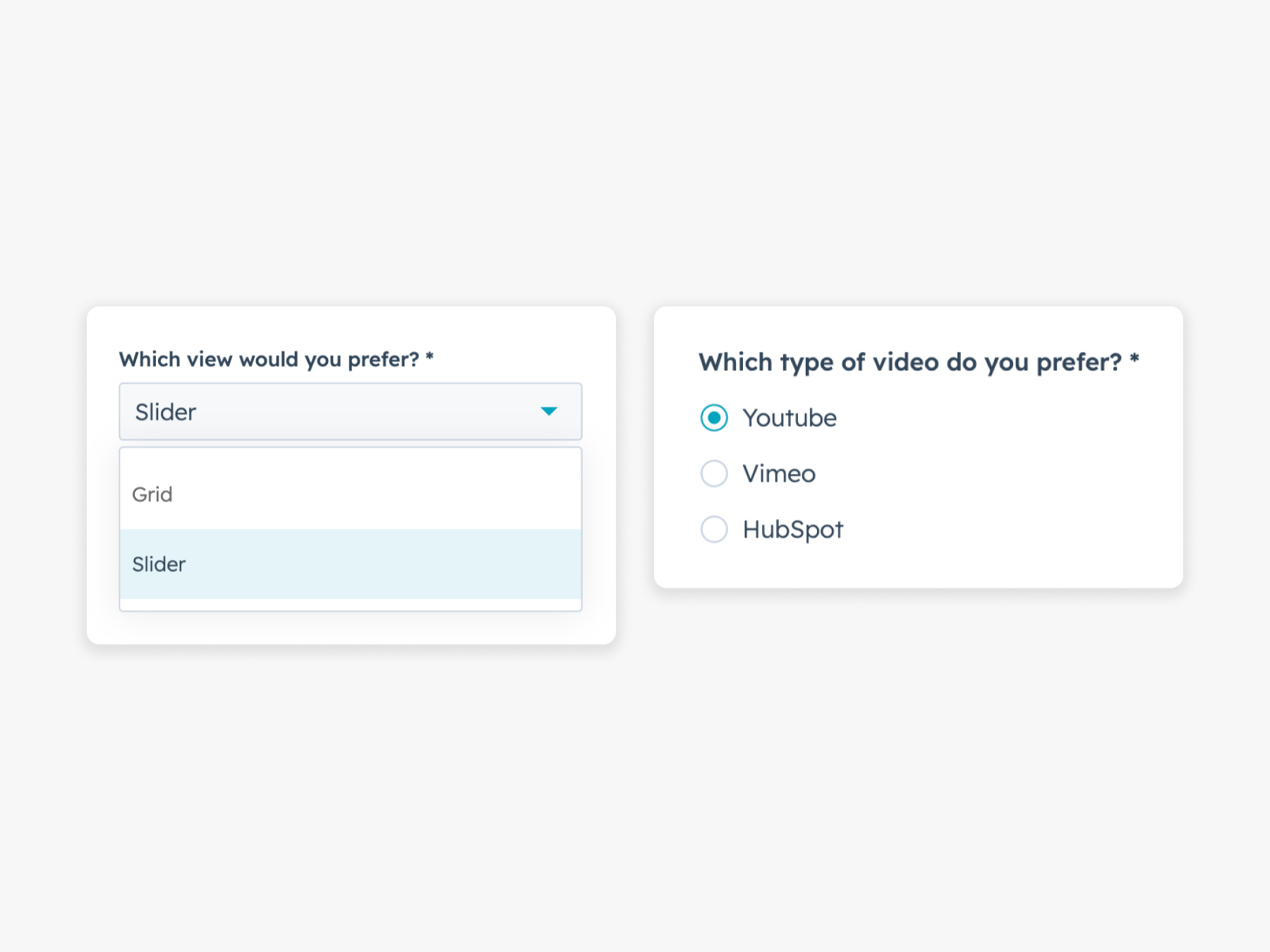Click the asterisk after the view question
The height and width of the screenshot is (952, 1270).
coord(429,359)
